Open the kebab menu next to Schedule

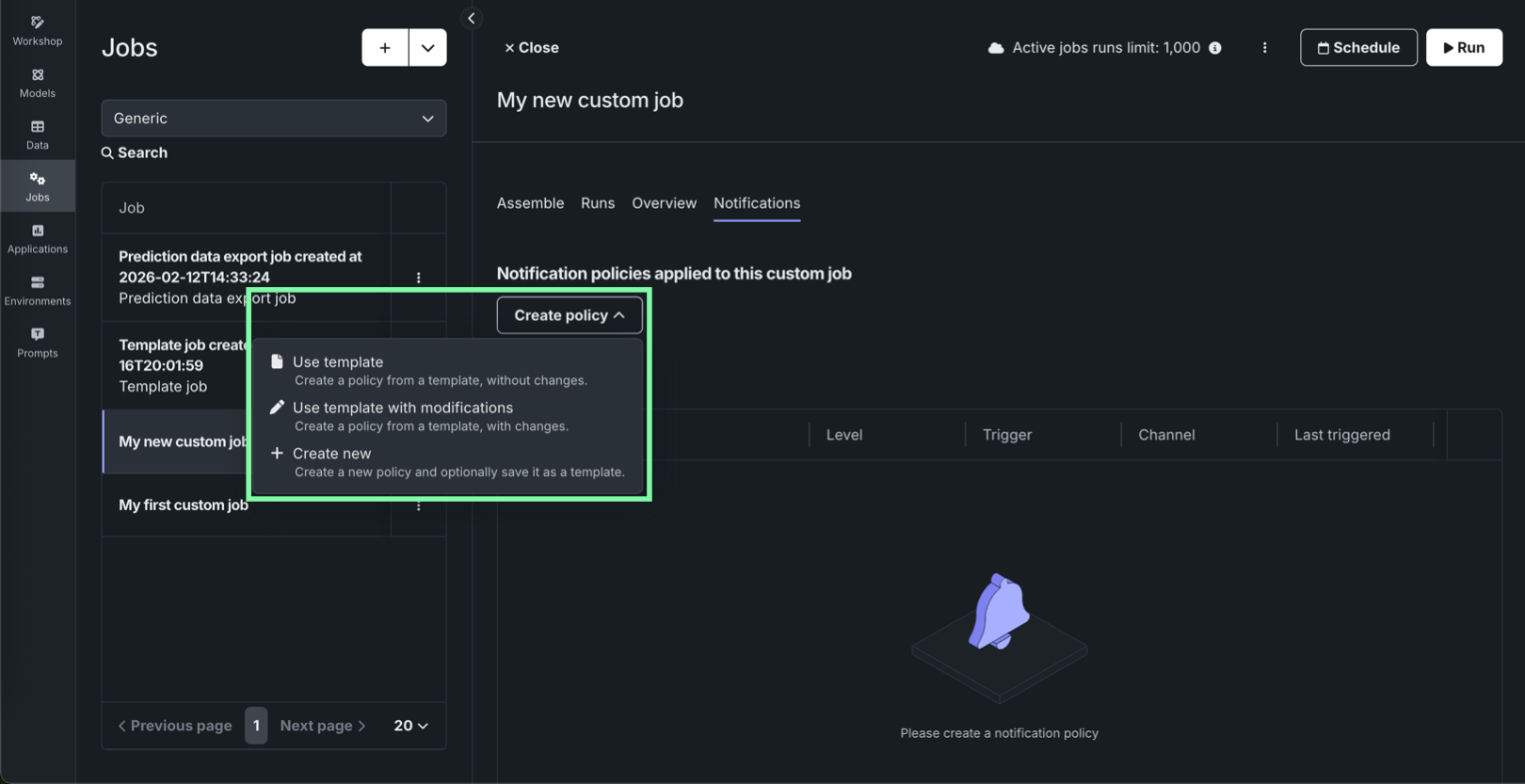tap(1264, 48)
